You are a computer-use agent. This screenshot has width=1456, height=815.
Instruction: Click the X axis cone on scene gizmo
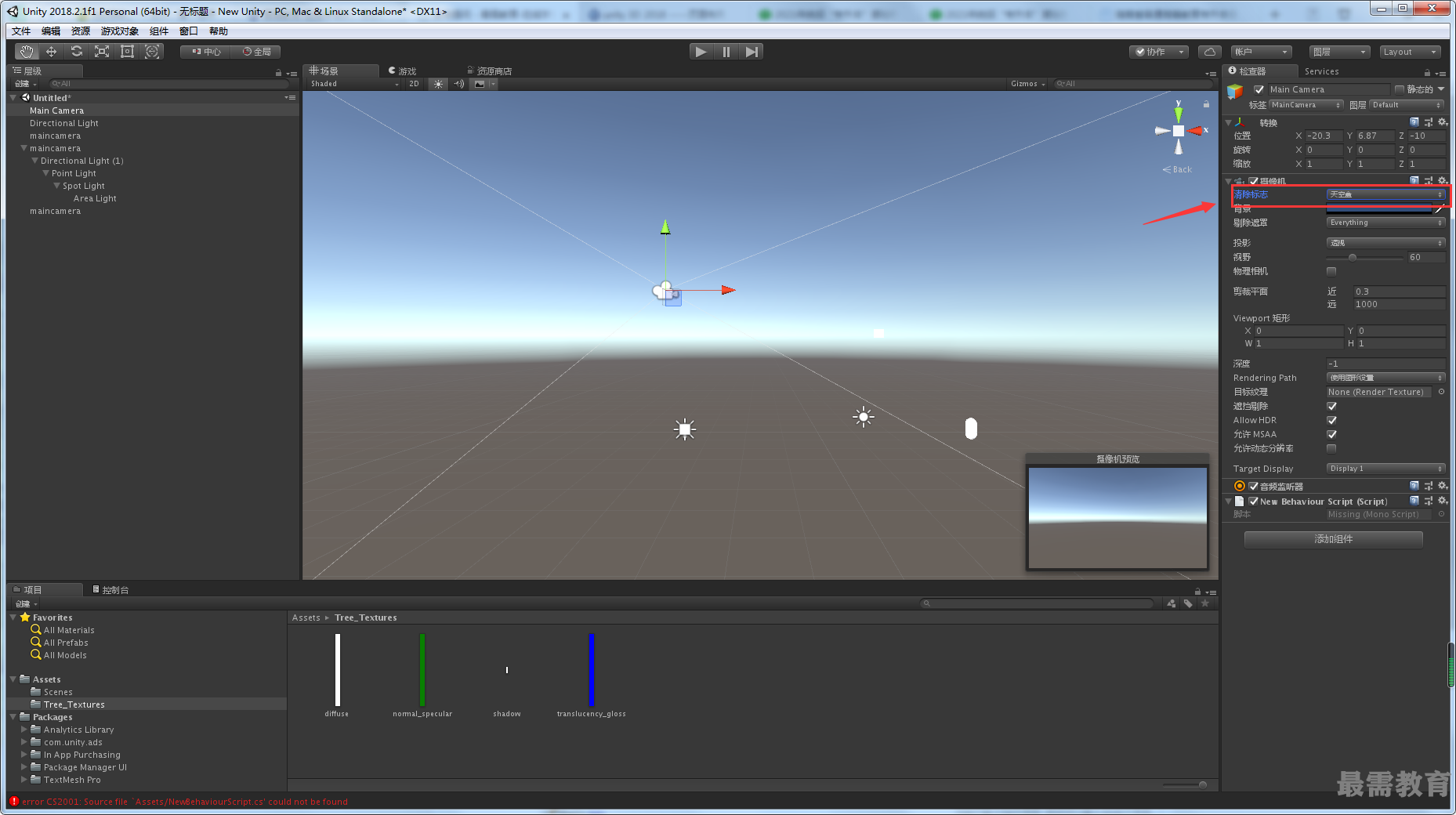coord(1195,131)
